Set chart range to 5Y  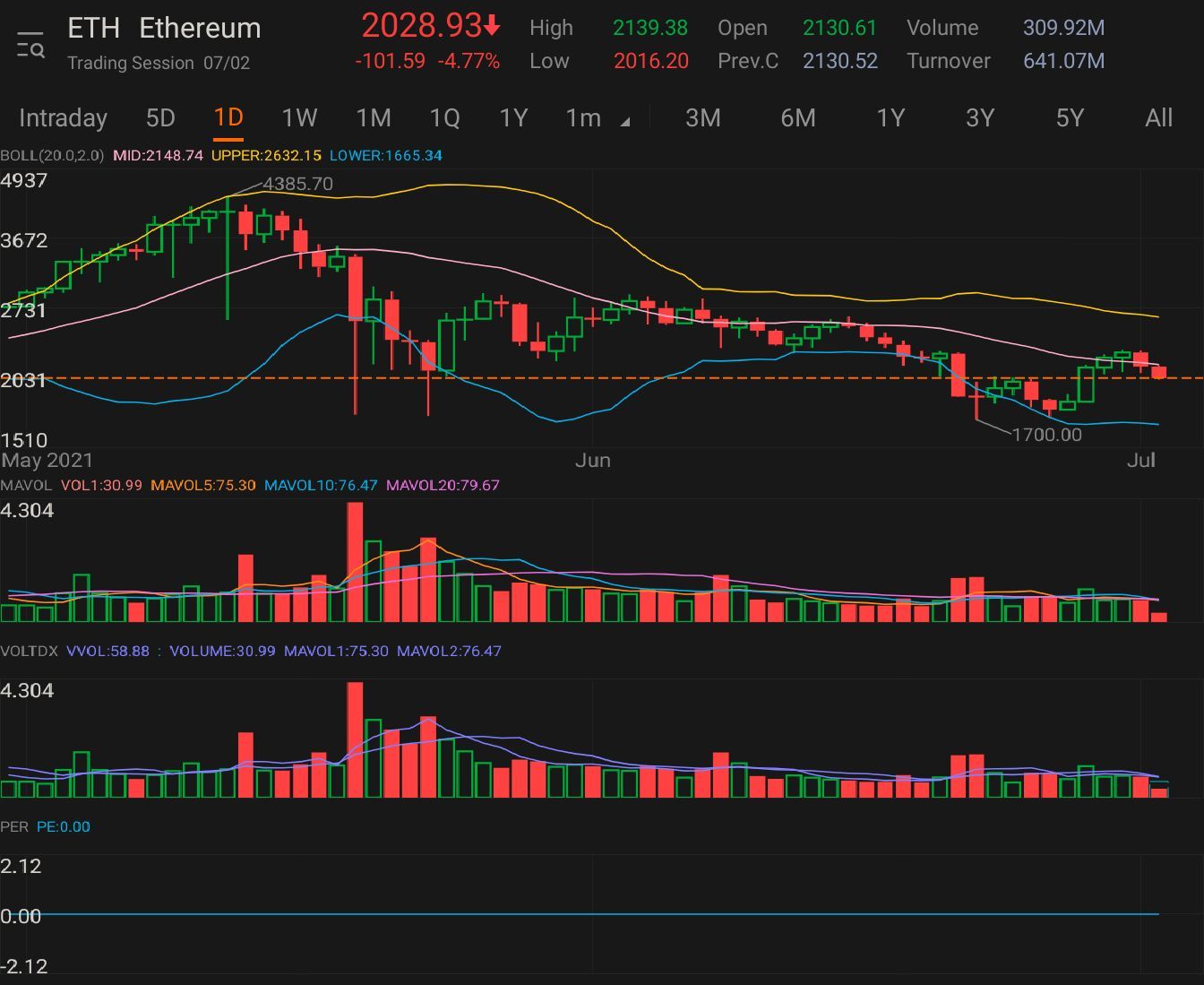1070,118
